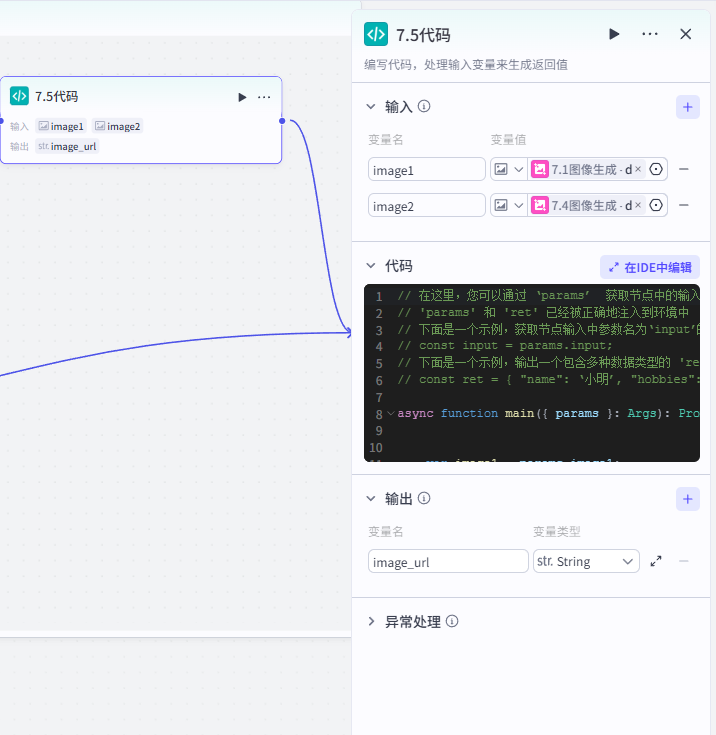Click the canvas node's code icon
716x735 pixels.
tap(19, 96)
